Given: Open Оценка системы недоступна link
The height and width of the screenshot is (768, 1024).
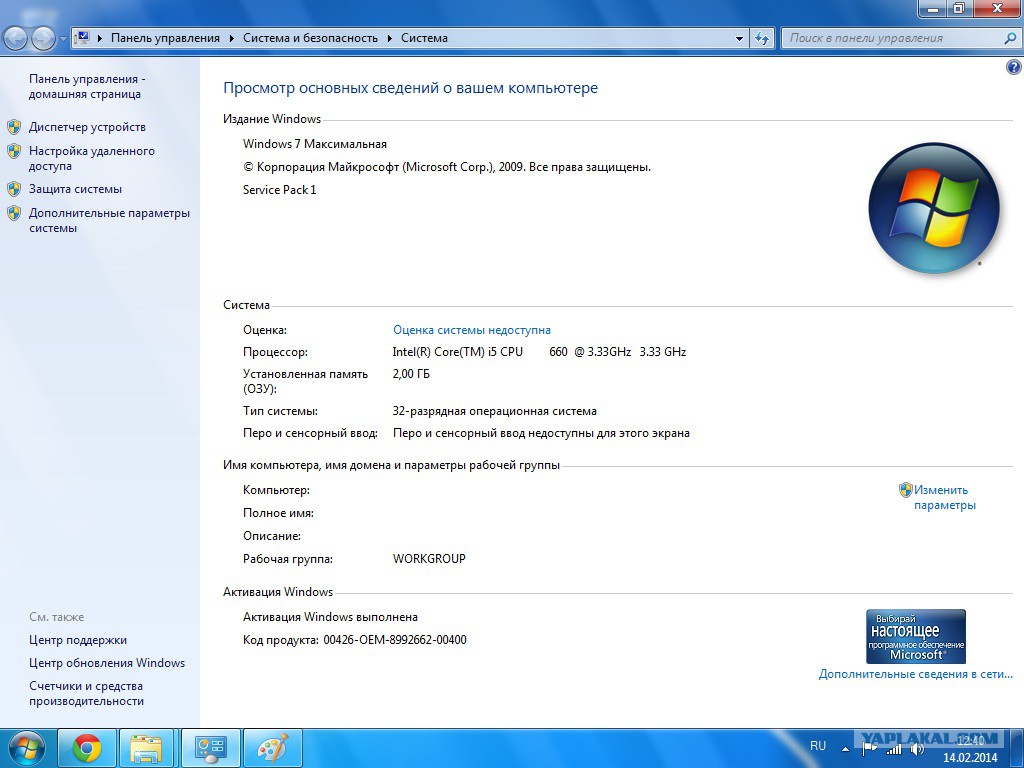Looking at the screenshot, I should coord(472,330).
